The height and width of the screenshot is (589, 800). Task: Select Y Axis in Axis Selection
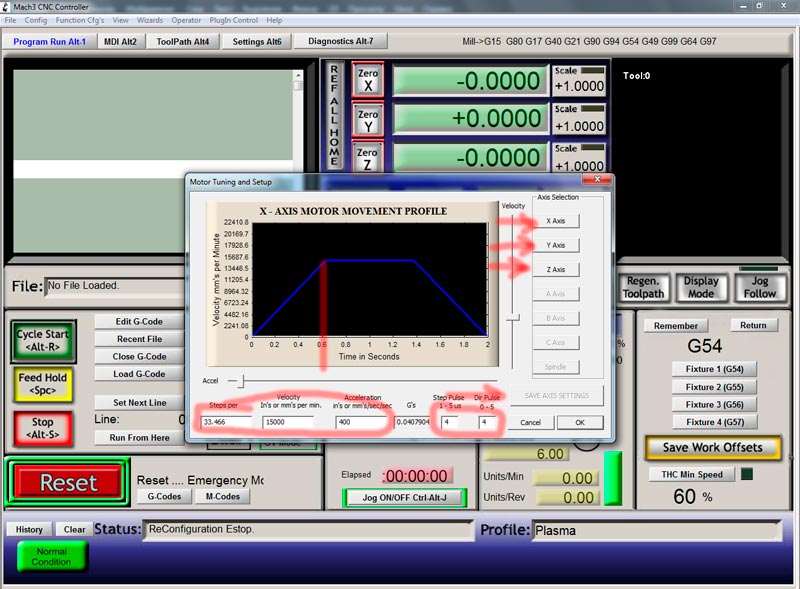click(556, 245)
